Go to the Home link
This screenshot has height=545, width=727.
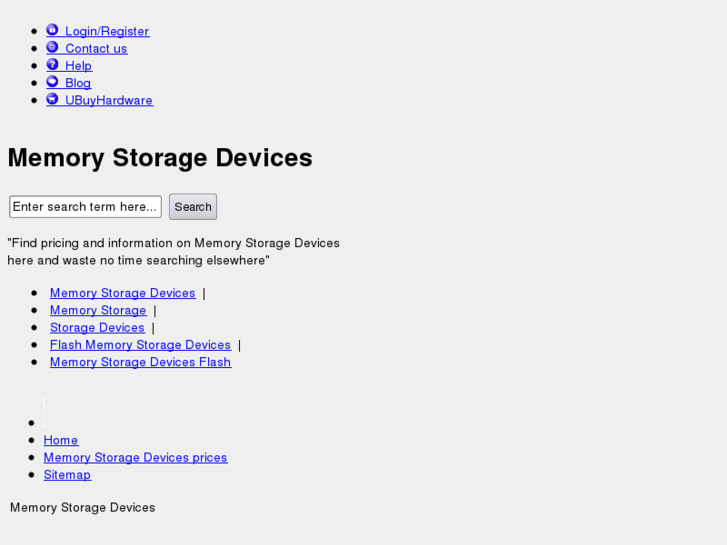(61, 440)
